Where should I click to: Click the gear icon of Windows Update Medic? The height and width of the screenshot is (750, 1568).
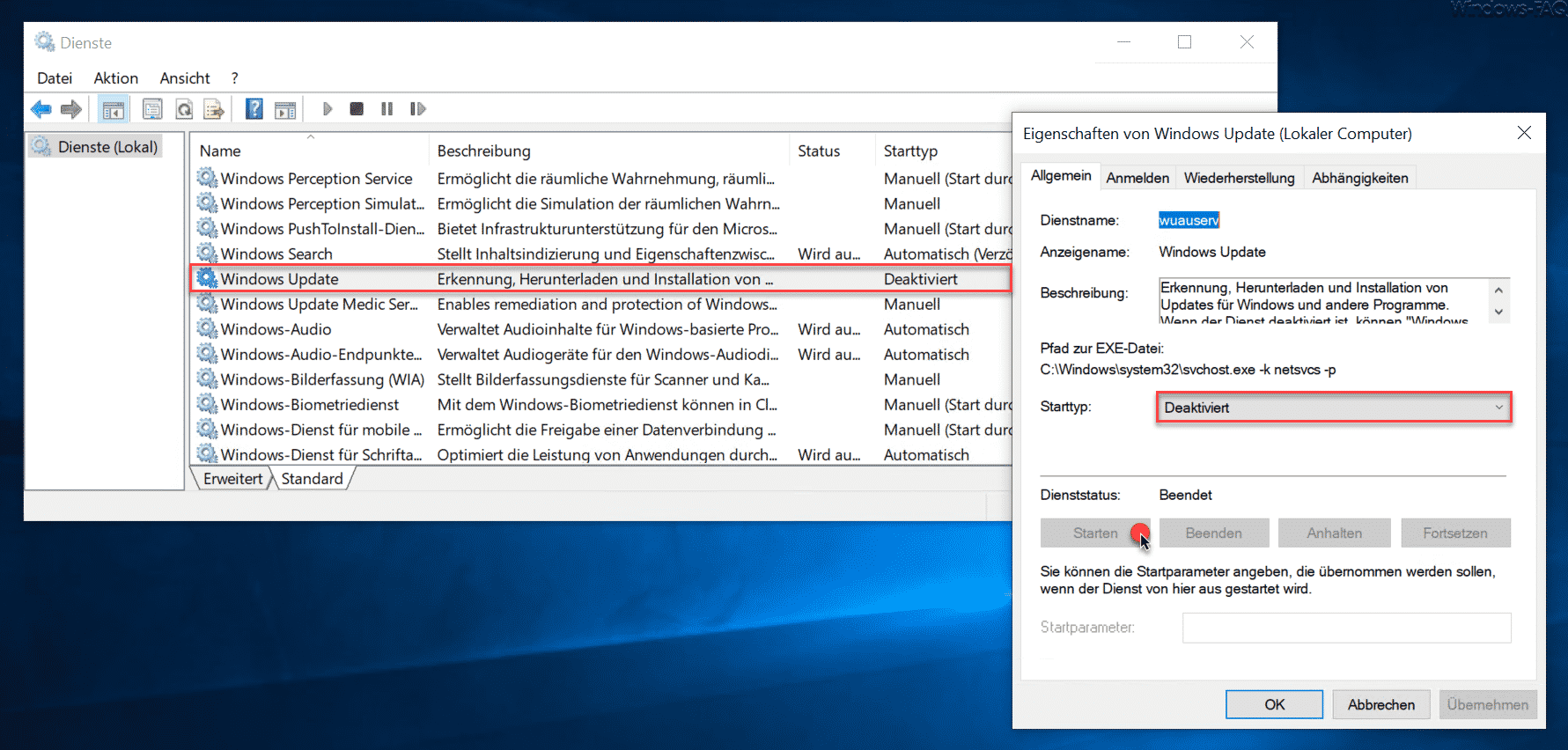207,304
